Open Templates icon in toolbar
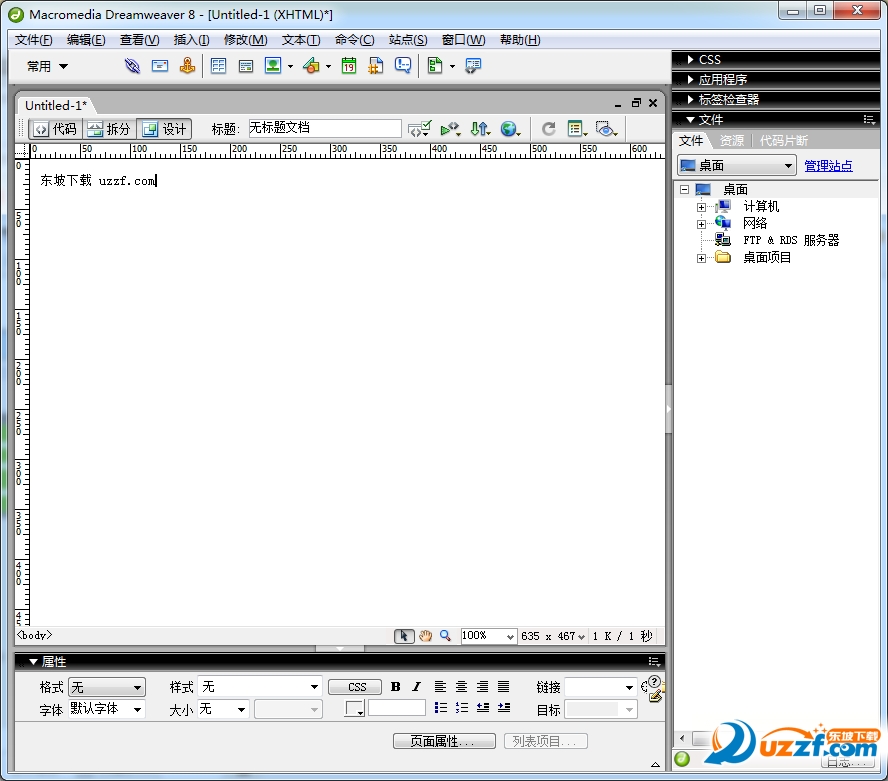The image size is (888, 781). [x=435, y=66]
